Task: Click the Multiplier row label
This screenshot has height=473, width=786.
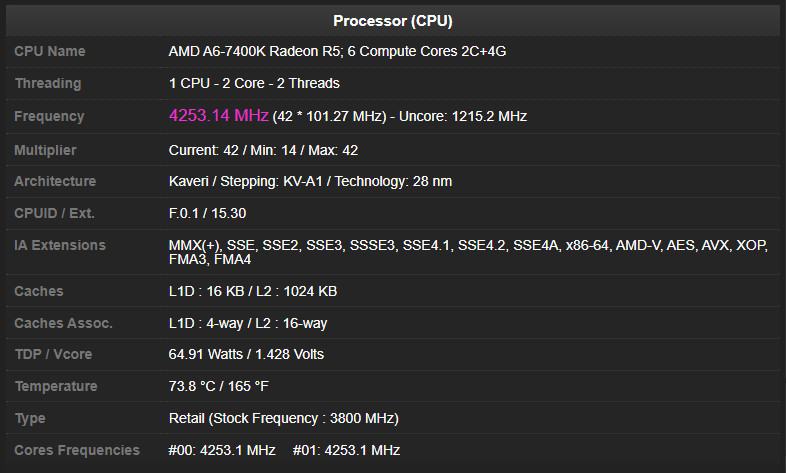Action: [45, 150]
